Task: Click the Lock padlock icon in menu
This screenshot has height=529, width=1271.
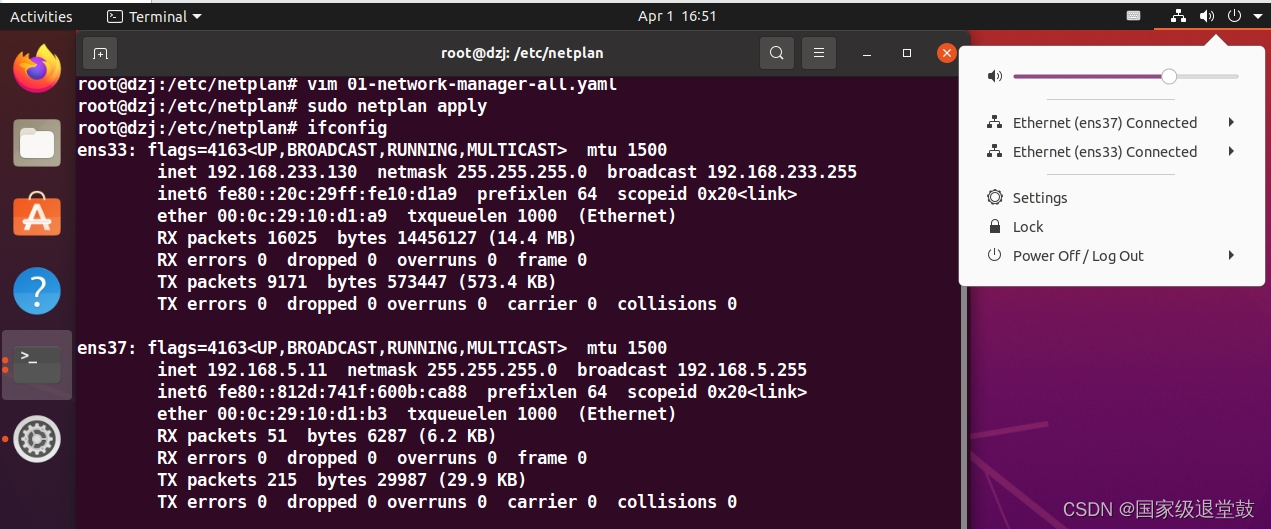Action: tap(994, 227)
